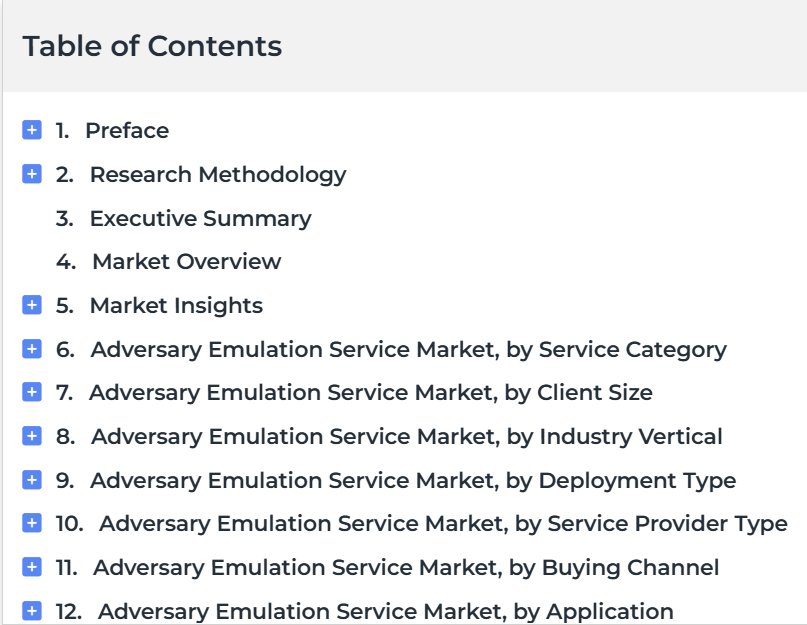Click plus icon beside by Application section

[32, 611]
